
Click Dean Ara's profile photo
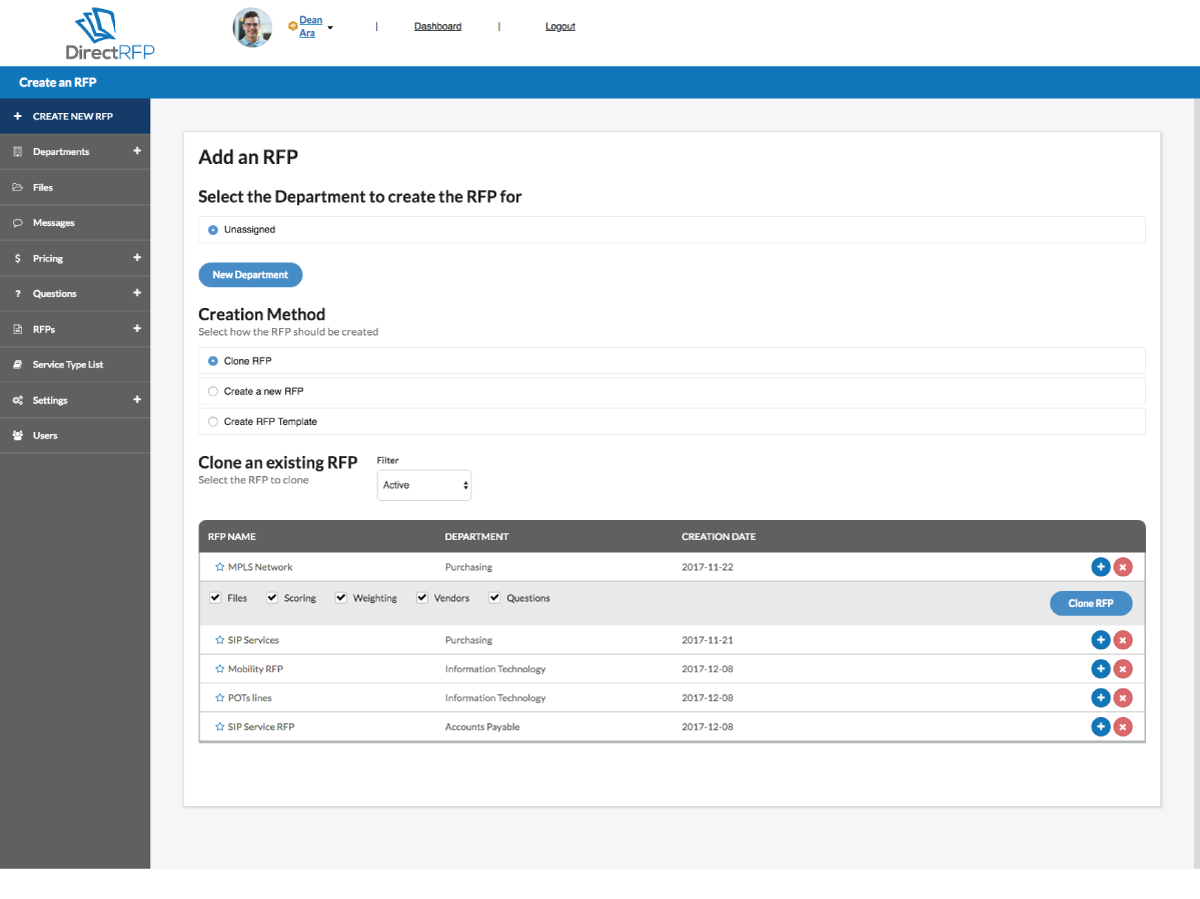(253, 27)
